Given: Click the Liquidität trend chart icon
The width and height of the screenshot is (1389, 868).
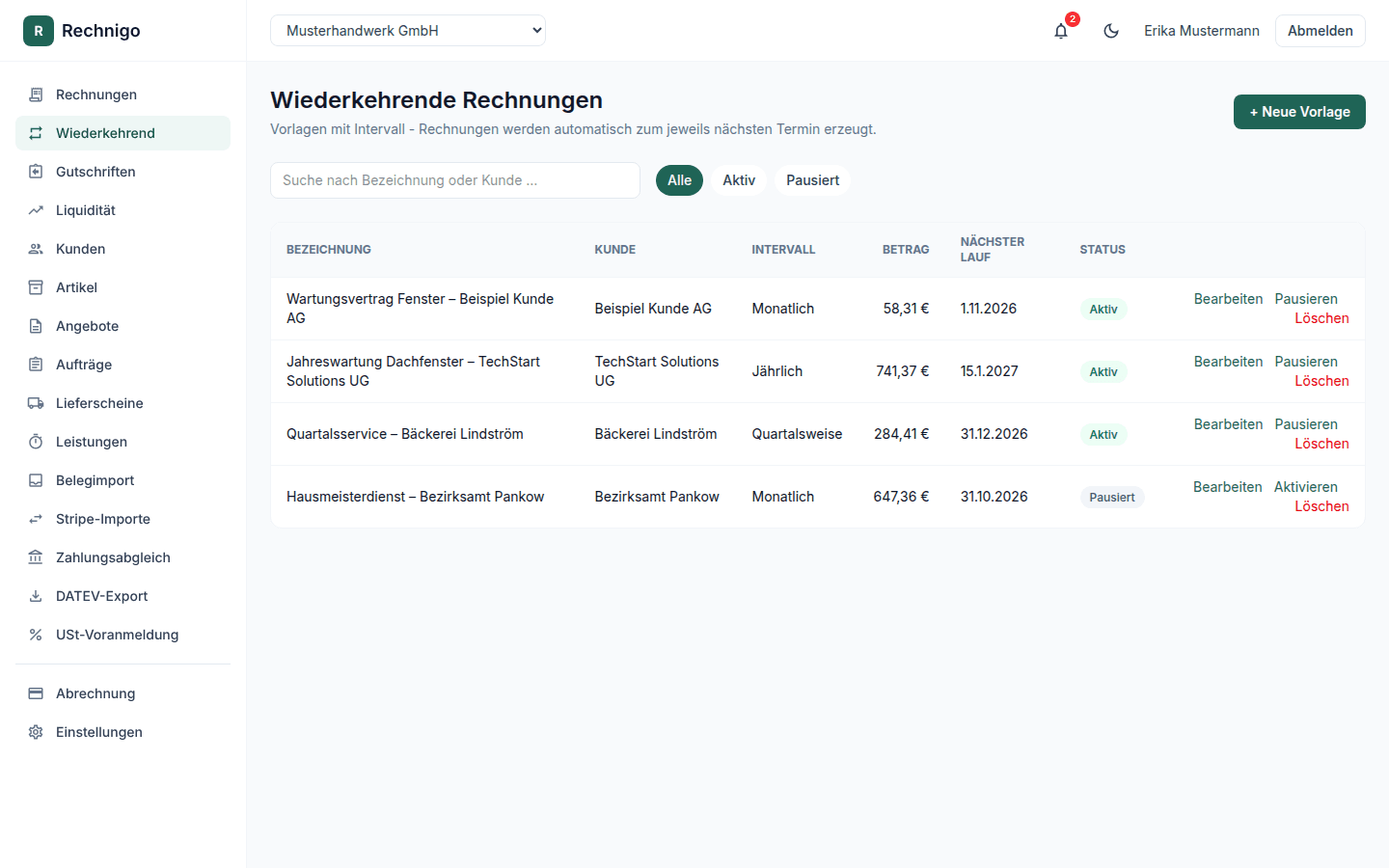Looking at the screenshot, I should tap(36, 210).
